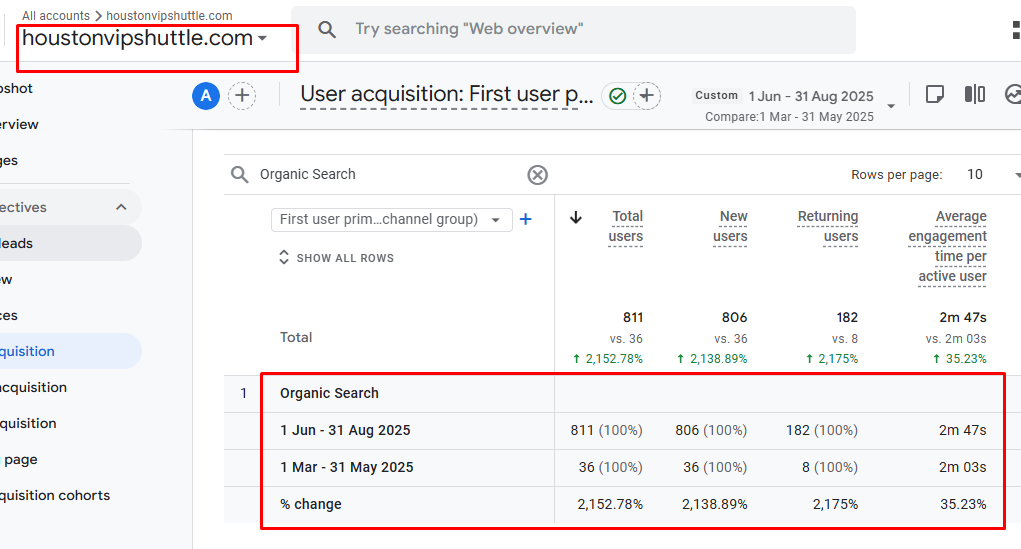Open the First user primary channel group dropdown
The width and height of the screenshot is (1021, 549).
click(391, 220)
